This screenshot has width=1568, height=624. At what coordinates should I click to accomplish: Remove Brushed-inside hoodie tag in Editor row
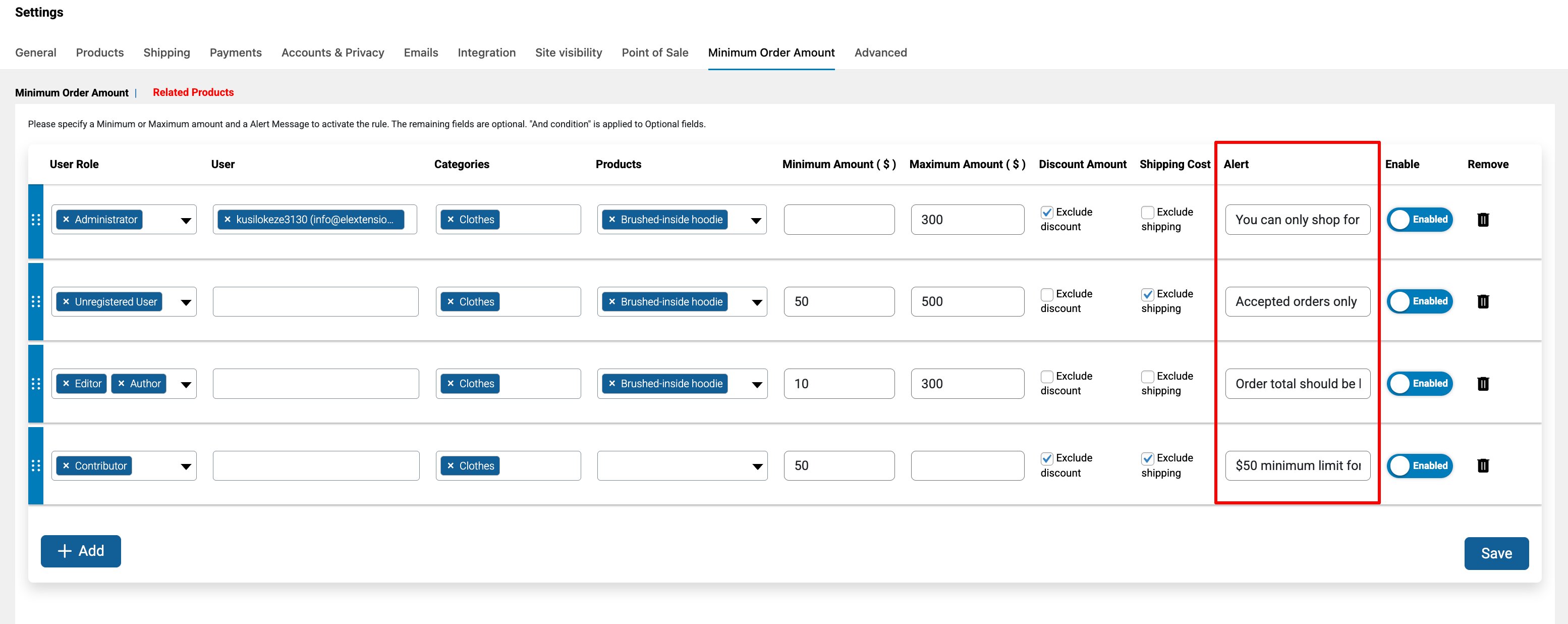point(612,383)
